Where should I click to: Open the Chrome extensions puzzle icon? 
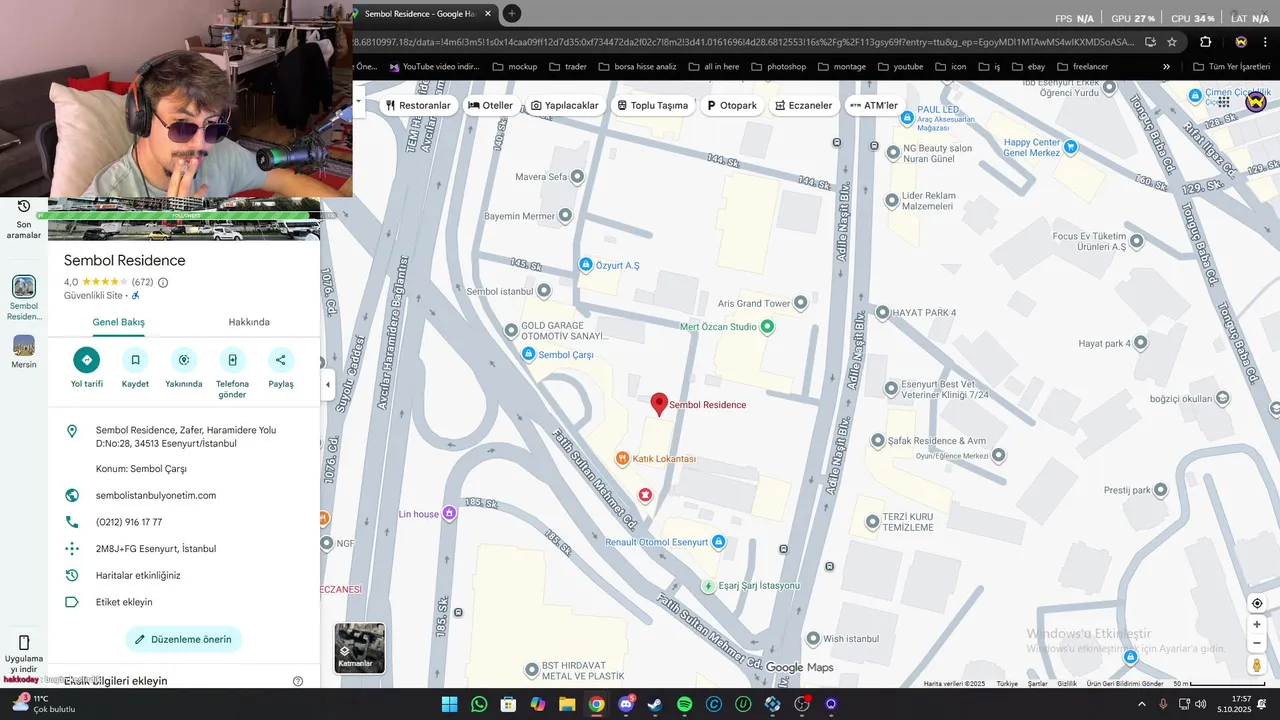[1205, 42]
